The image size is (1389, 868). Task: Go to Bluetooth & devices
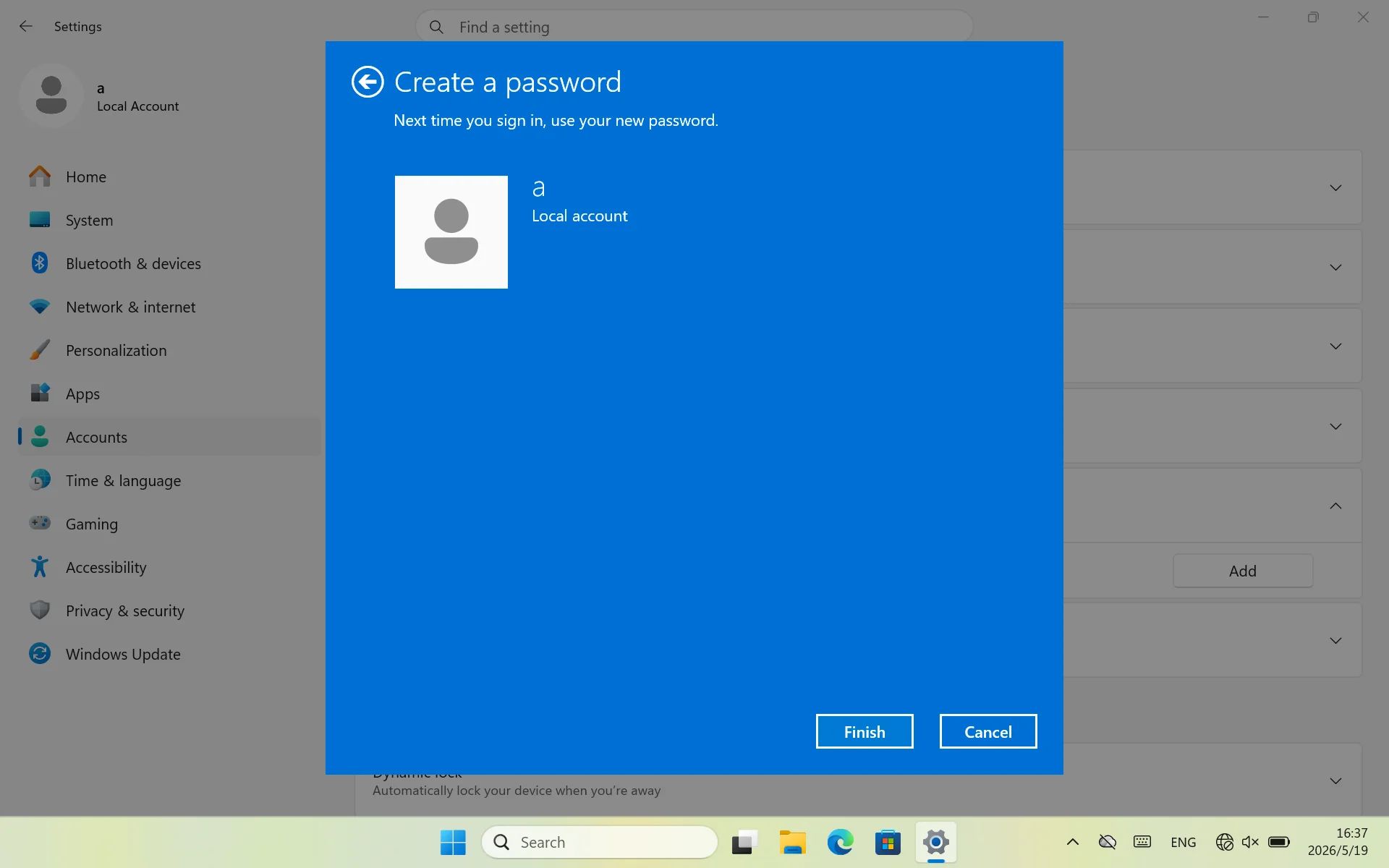pos(169,263)
